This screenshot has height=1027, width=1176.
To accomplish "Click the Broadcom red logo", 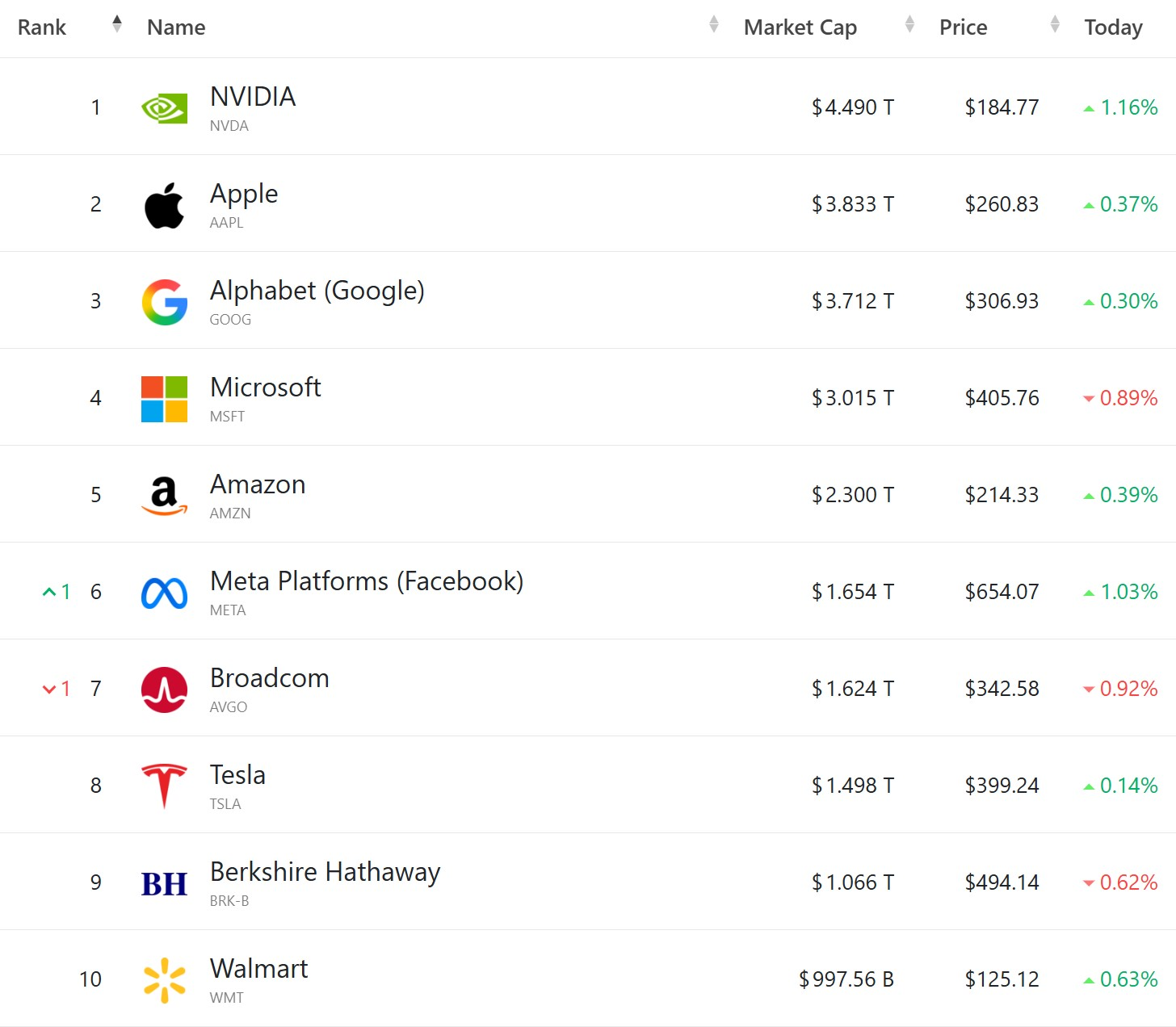I will tap(164, 690).
